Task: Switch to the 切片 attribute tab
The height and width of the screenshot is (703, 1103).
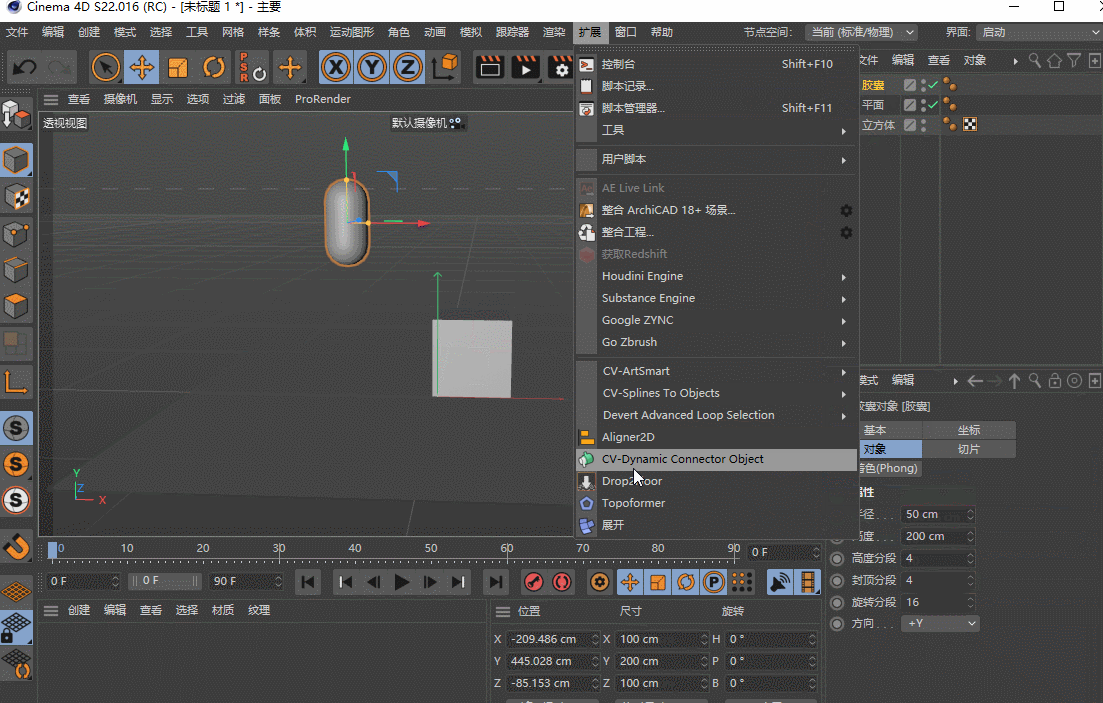Action: click(x=969, y=449)
